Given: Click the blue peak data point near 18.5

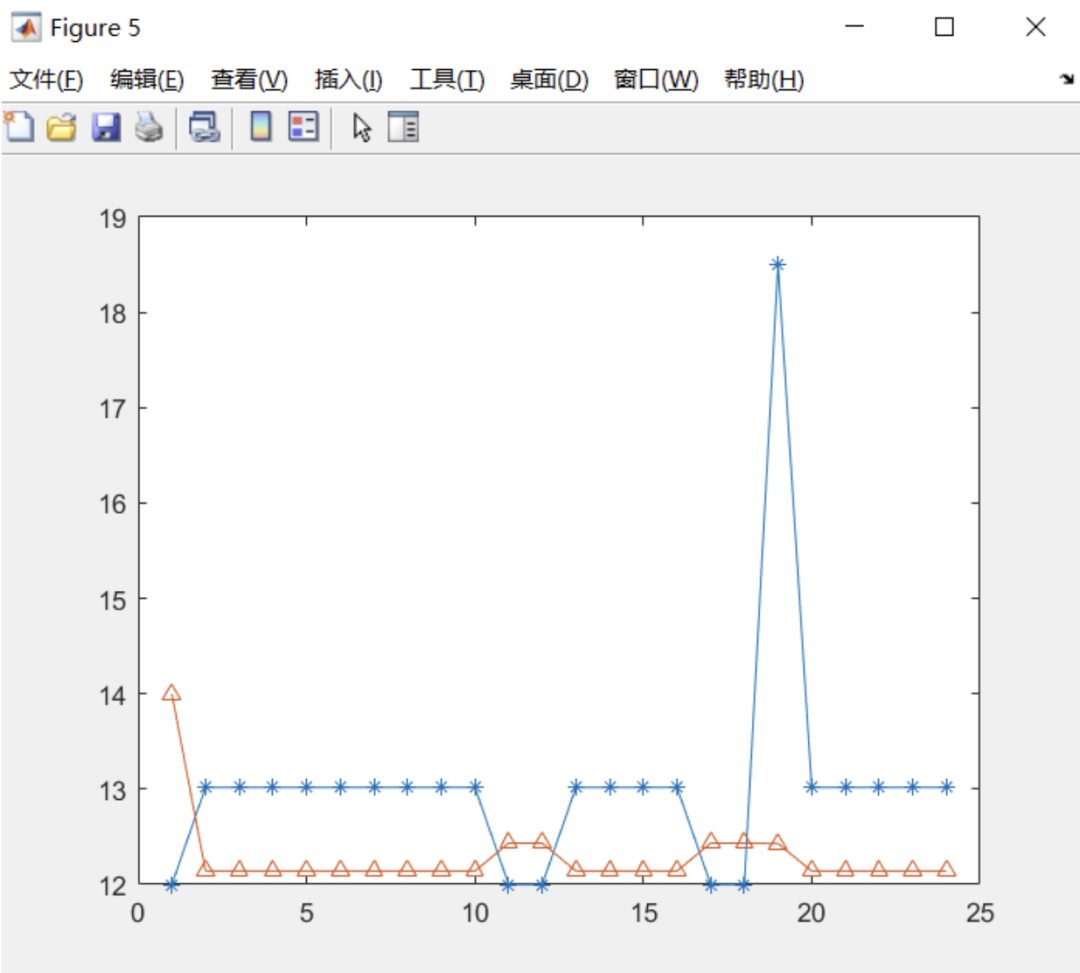Looking at the screenshot, I should pos(778,264).
